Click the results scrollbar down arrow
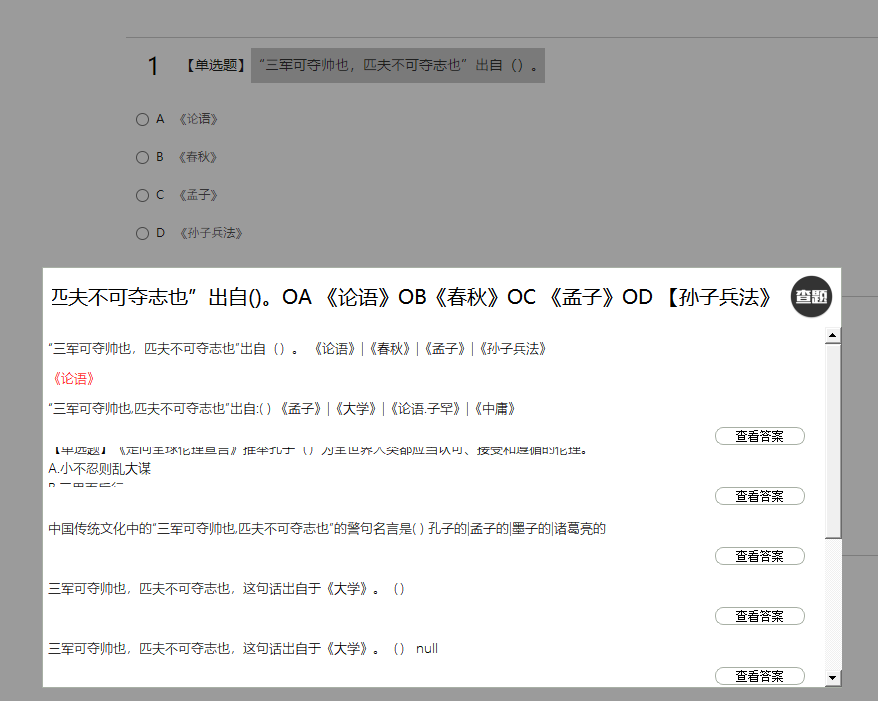This screenshot has height=701, width=878. point(832,677)
